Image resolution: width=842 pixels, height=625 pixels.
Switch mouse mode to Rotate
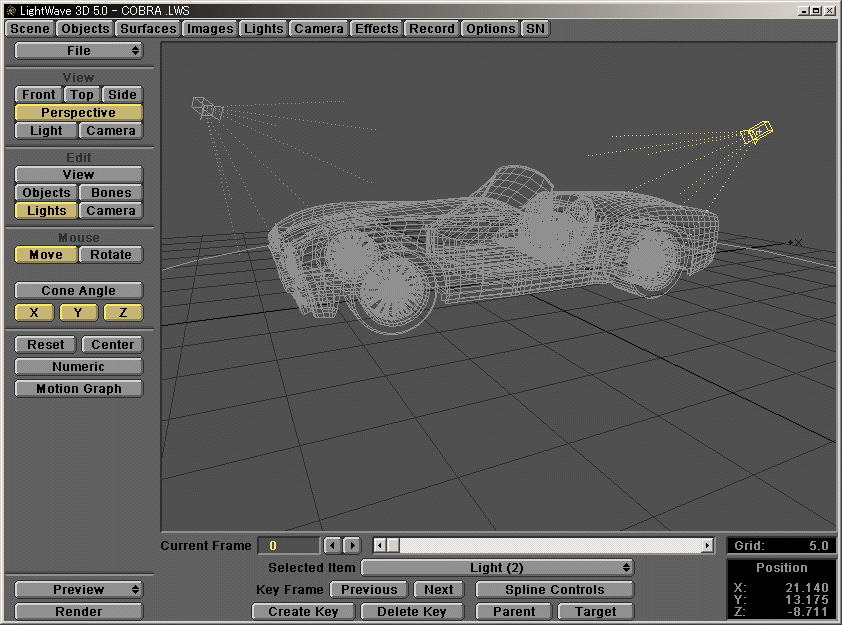tap(110, 254)
